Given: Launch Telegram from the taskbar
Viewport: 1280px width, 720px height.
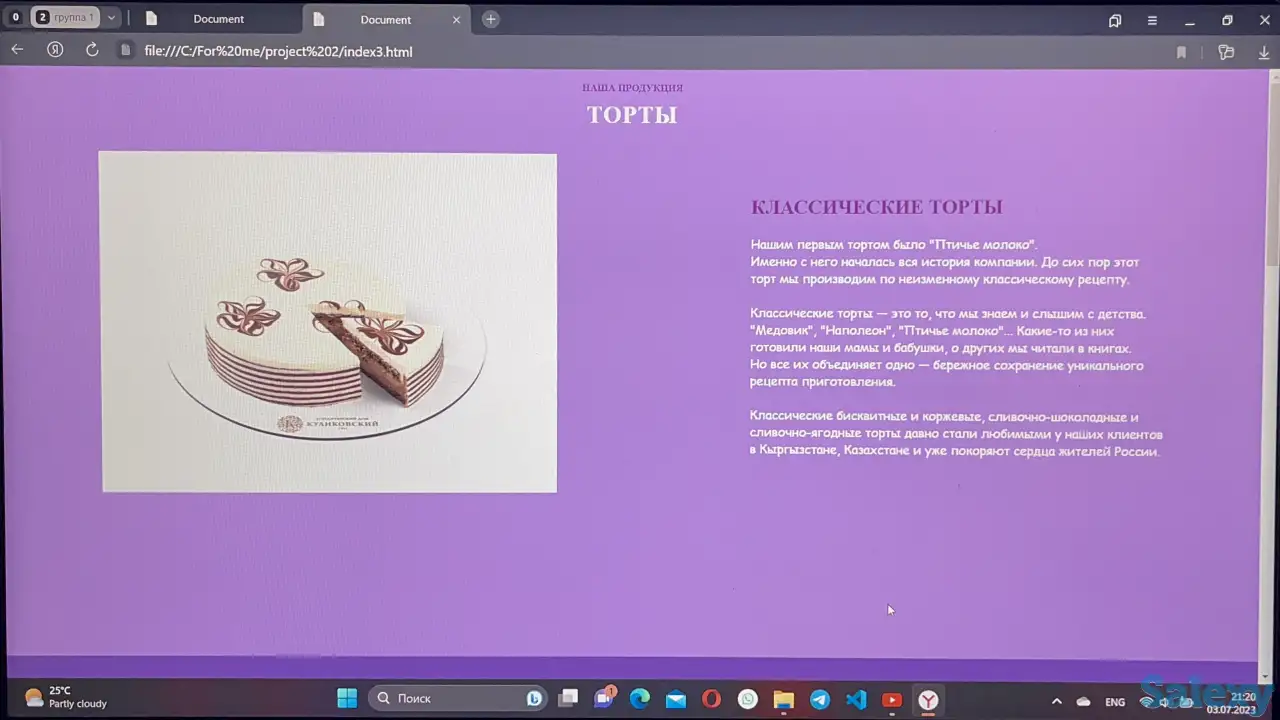Looking at the screenshot, I should [820, 699].
